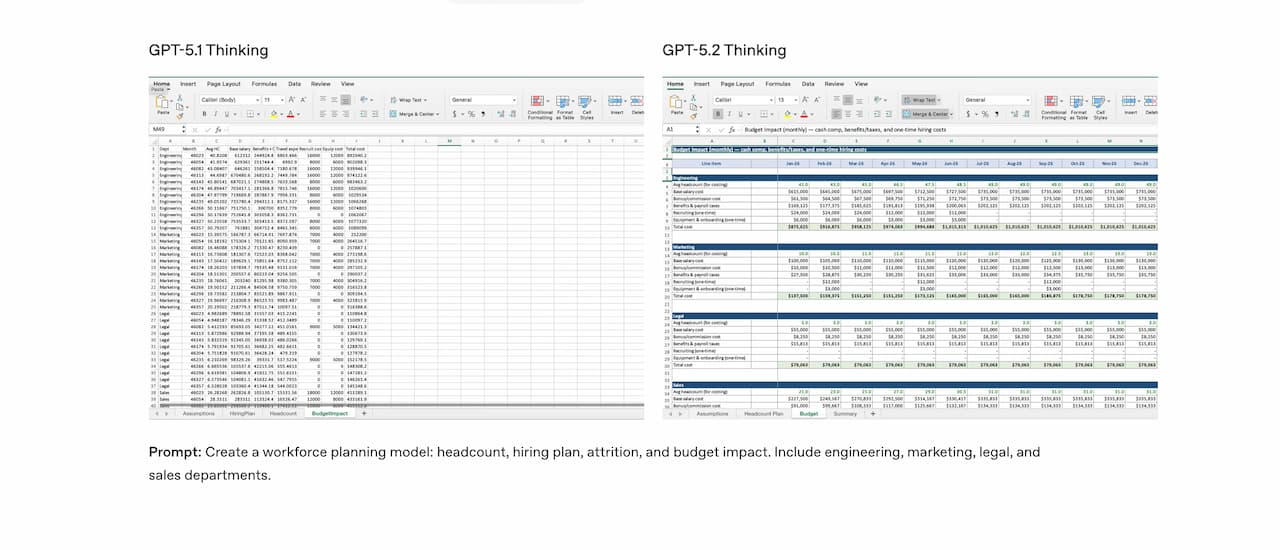The width and height of the screenshot is (1280, 550).
Task: Click percent style icon in GPT-5.1 spreadsheet
Action: (470, 114)
